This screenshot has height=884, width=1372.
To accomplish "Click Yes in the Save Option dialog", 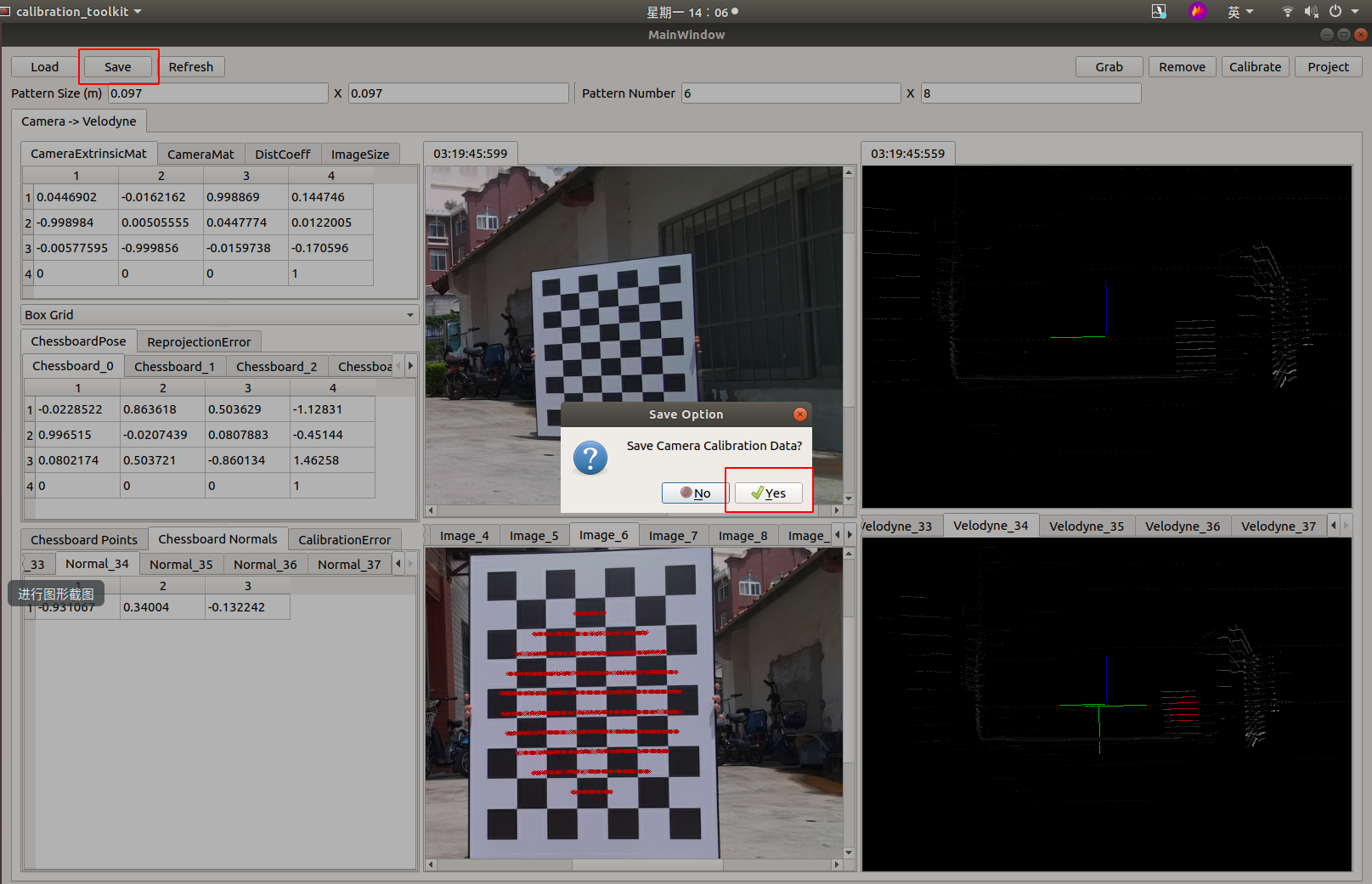I will (x=769, y=493).
